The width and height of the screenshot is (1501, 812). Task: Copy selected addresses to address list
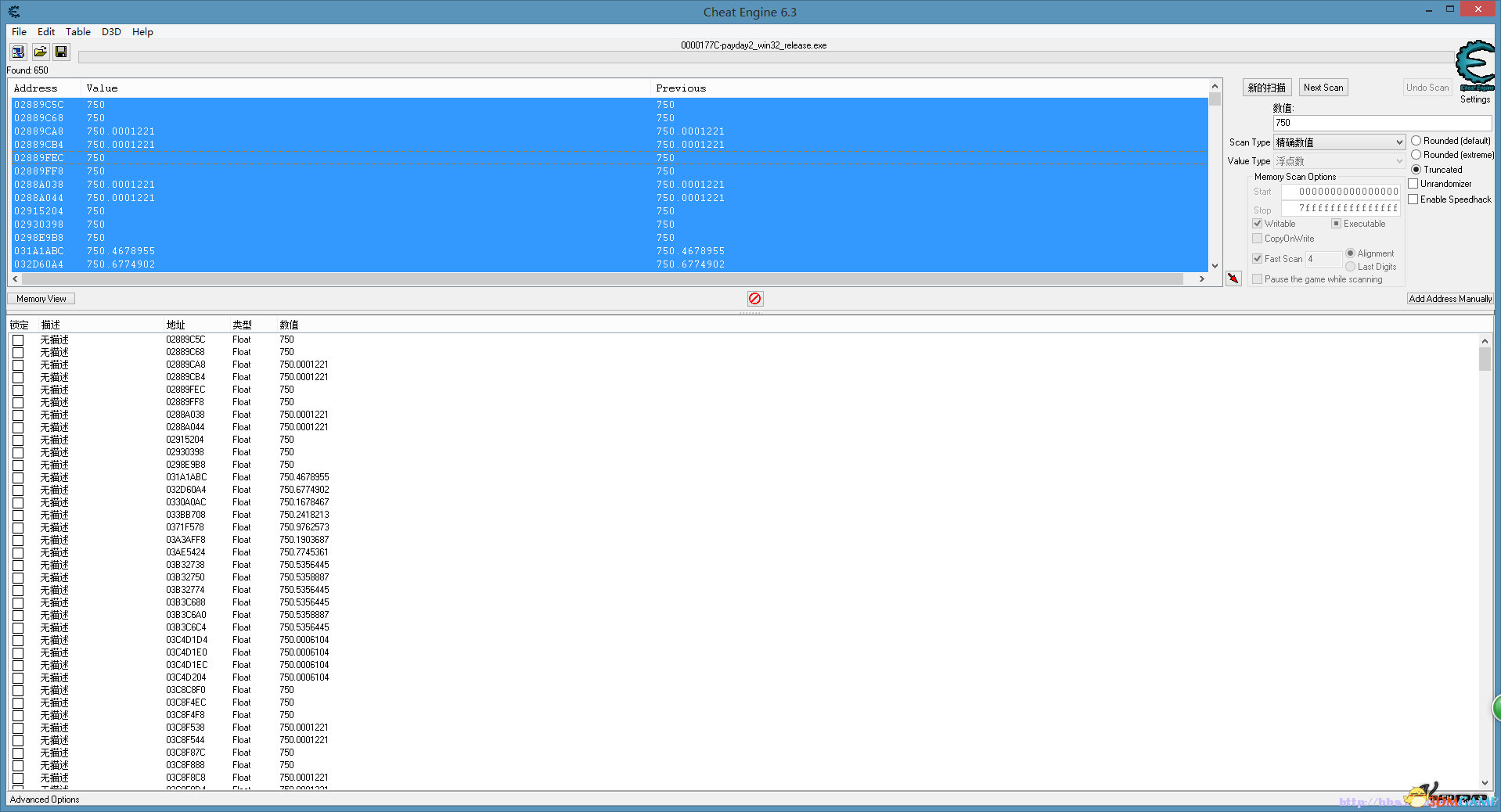(x=1233, y=278)
